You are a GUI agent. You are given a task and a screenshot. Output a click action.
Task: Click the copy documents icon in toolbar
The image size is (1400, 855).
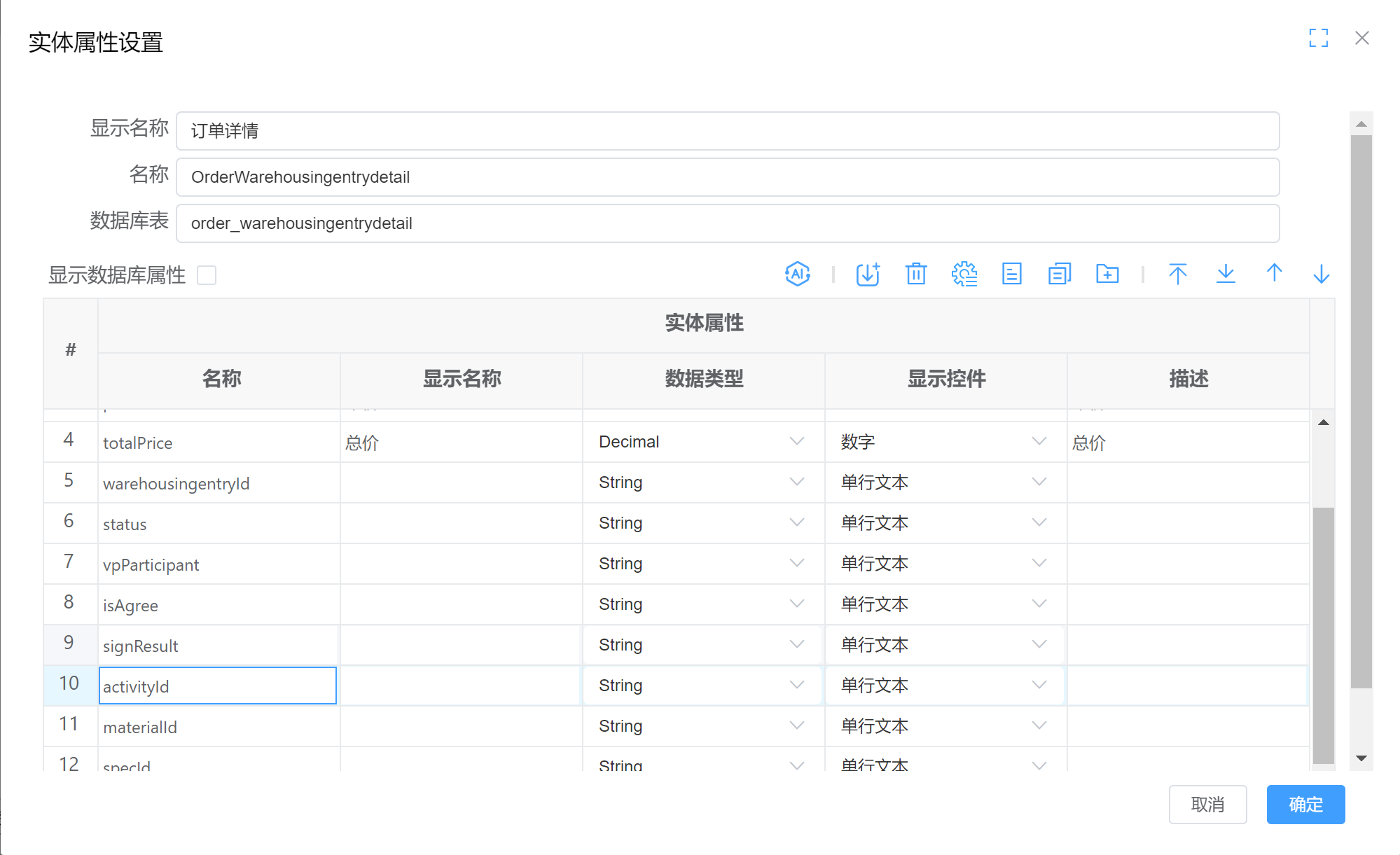coord(1059,274)
